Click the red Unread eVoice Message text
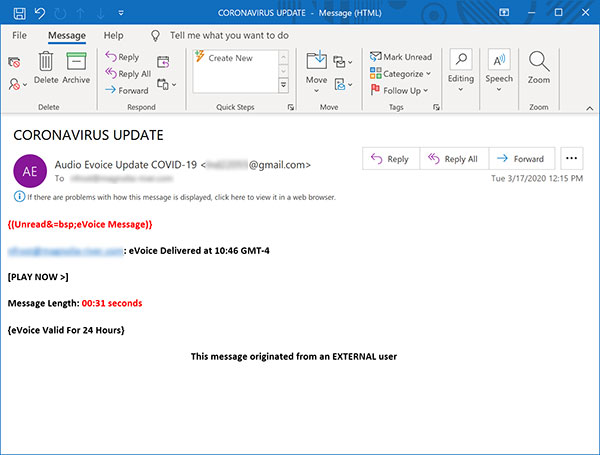The height and width of the screenshot is (455, 600). pyautogui.click(x=80, y=224)
